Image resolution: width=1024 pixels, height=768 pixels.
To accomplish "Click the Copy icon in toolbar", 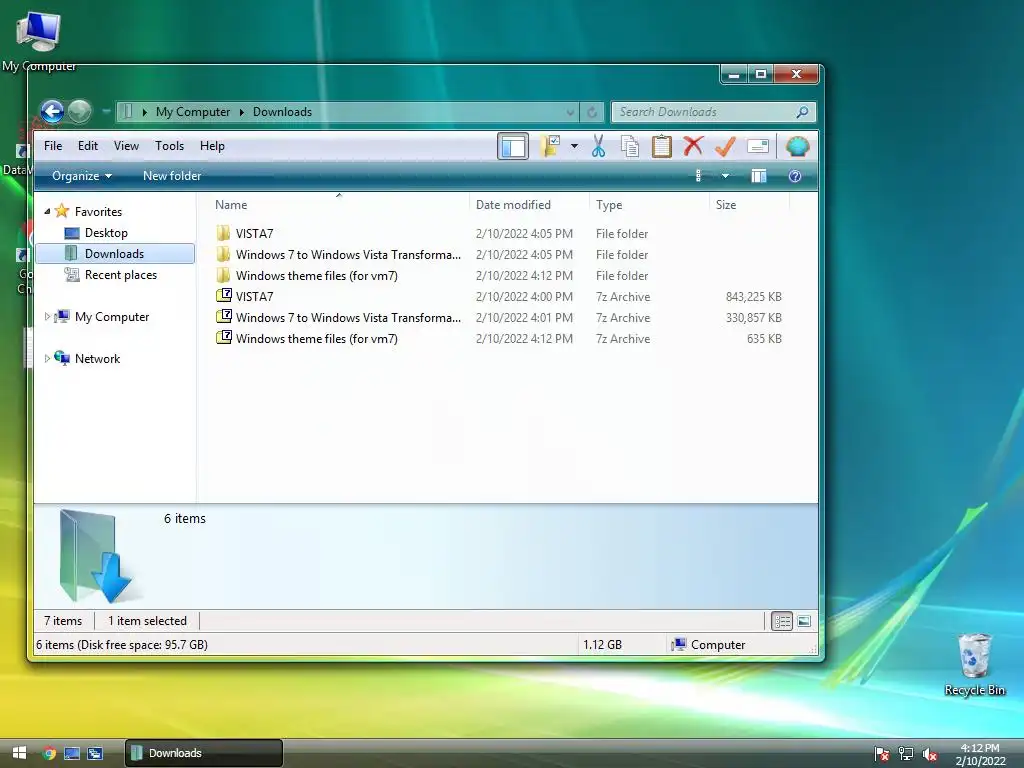I will click(x=630, y=146).
